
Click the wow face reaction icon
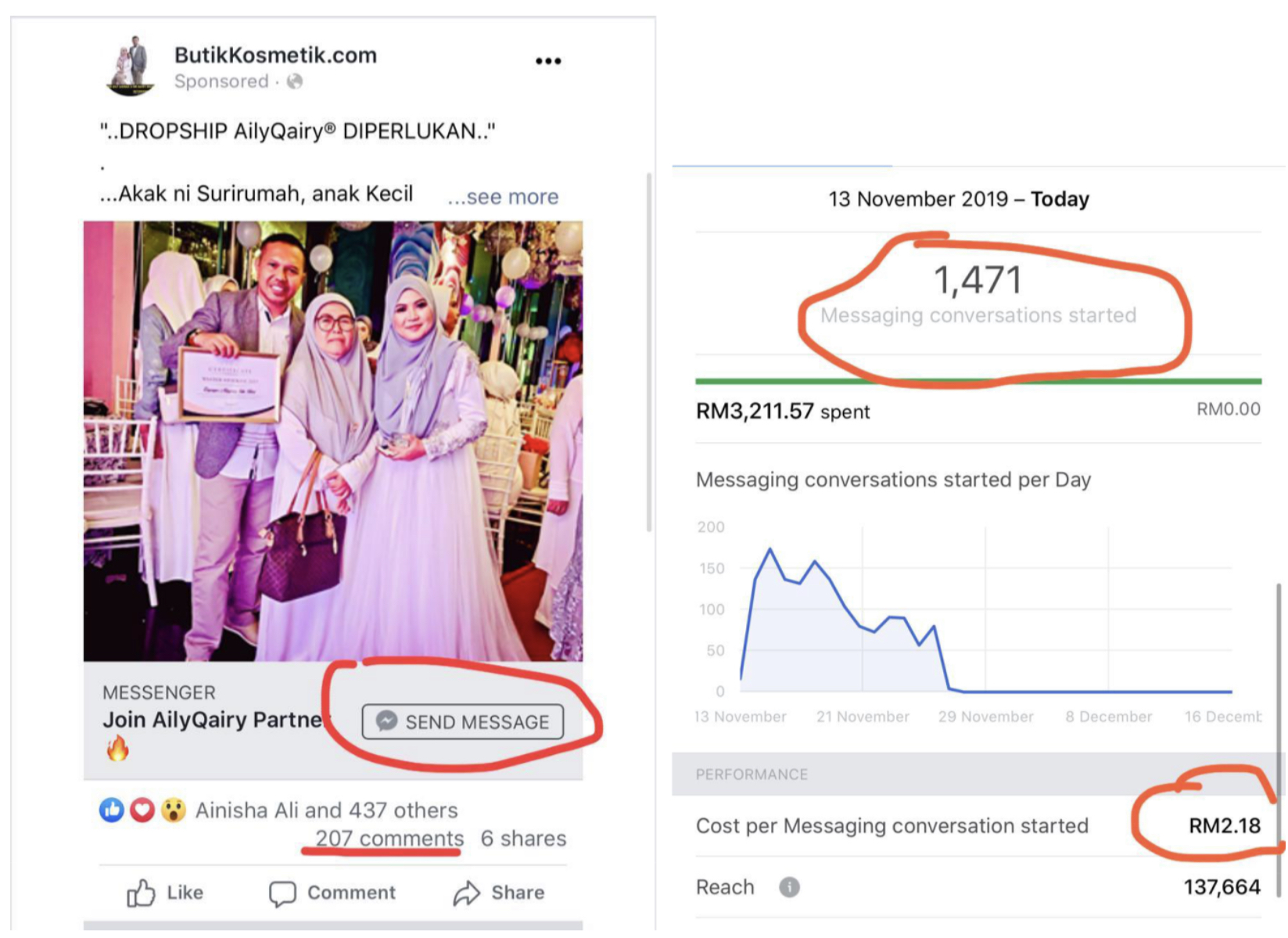tap(173, 810)
